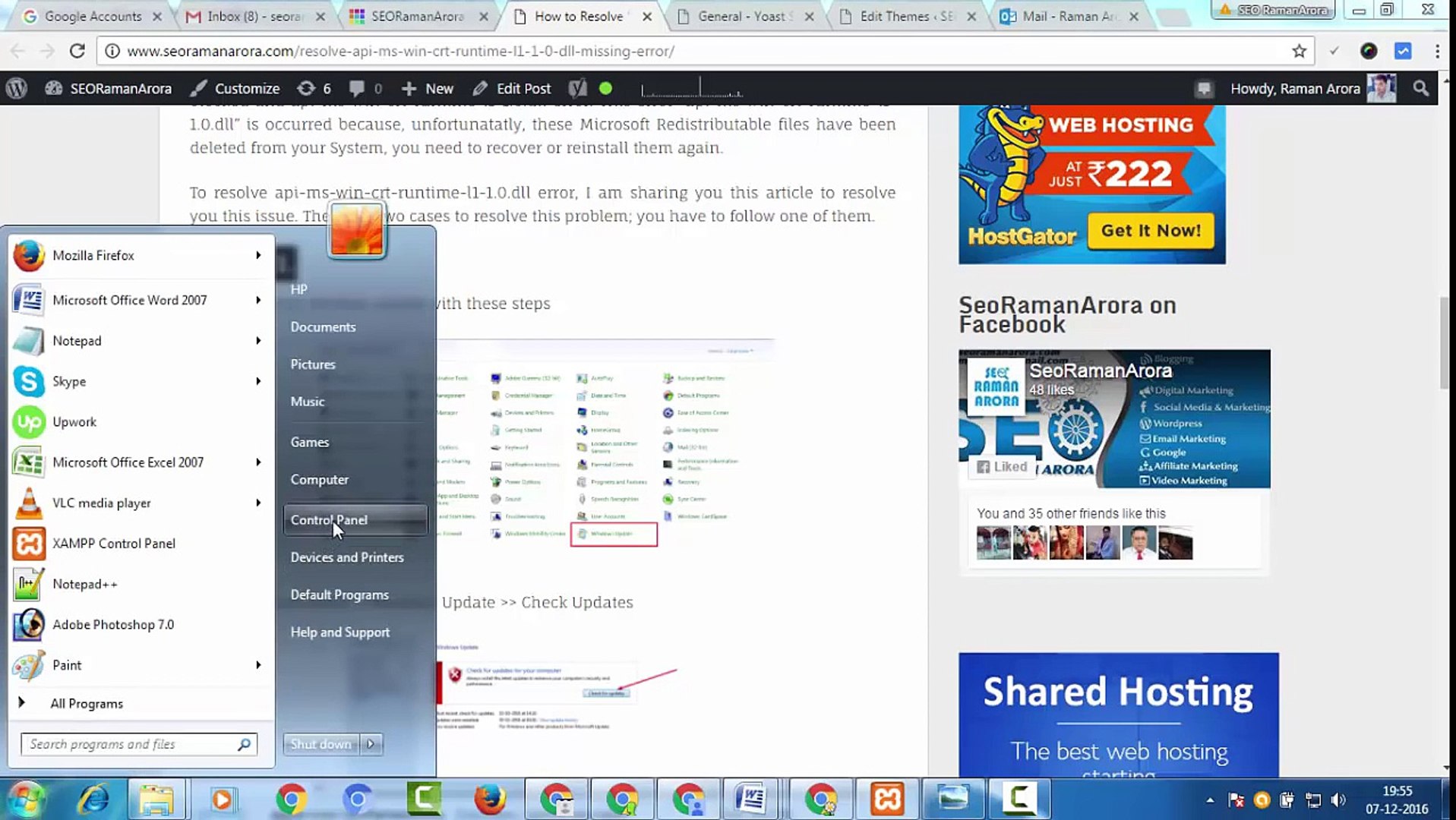Click Get It Now on HostGator ad
This screenshot has height=820, width=1456.
1151,231
